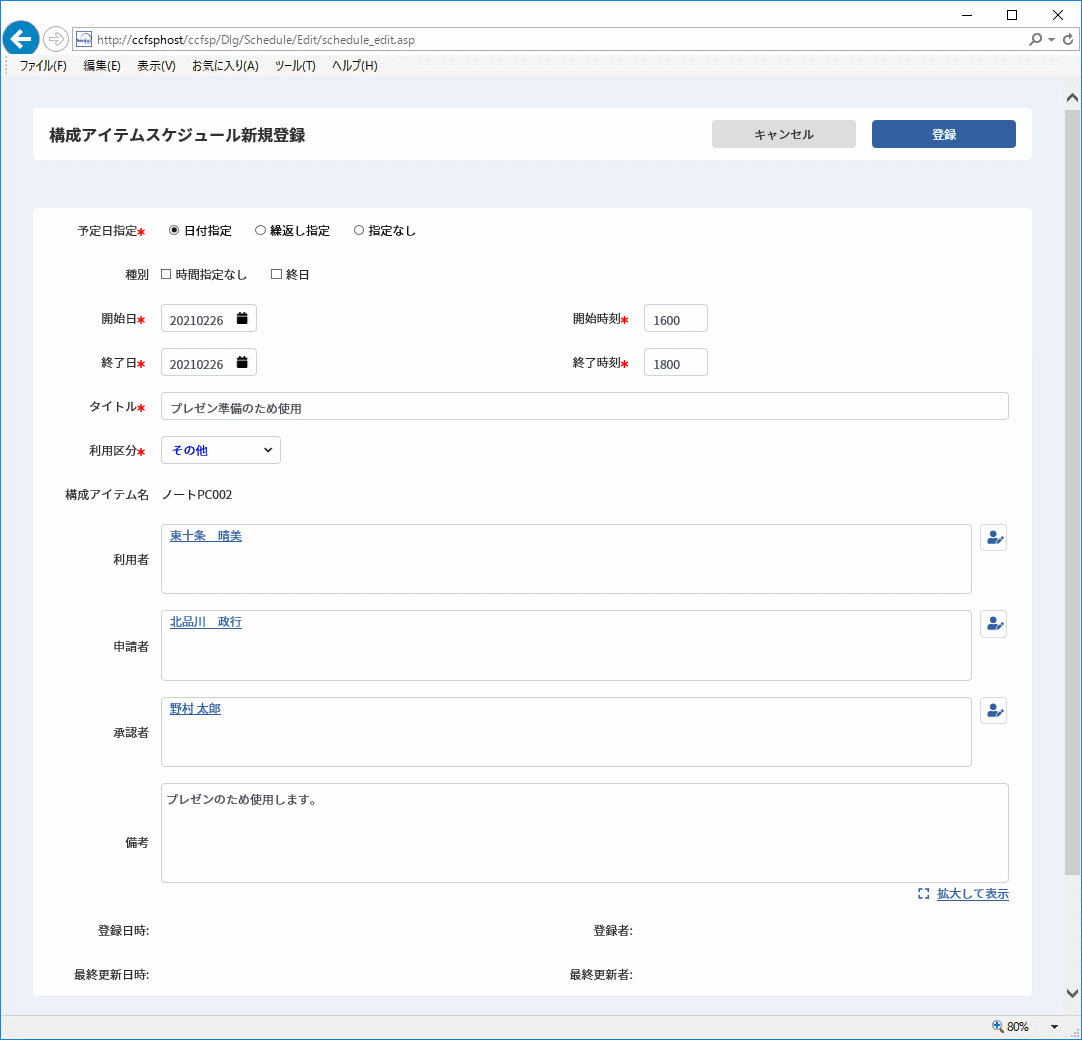Click the 開始時刻 field showing 1600
The width and height of the screenshot is (1082, 1040).
click(676, 318)
